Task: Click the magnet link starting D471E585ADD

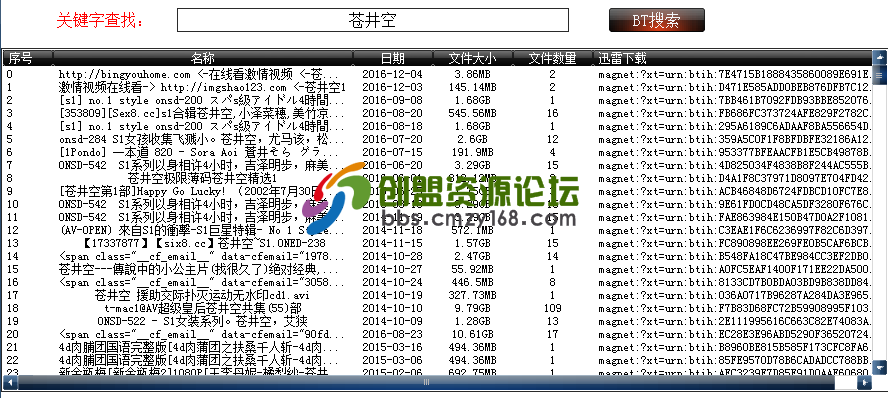Action: pyautogui.click(x=734, y=87)
